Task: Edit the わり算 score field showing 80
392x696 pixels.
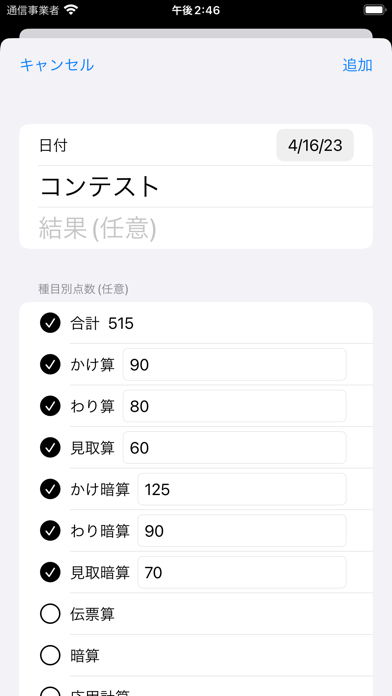Action: (x=234, y=406)
